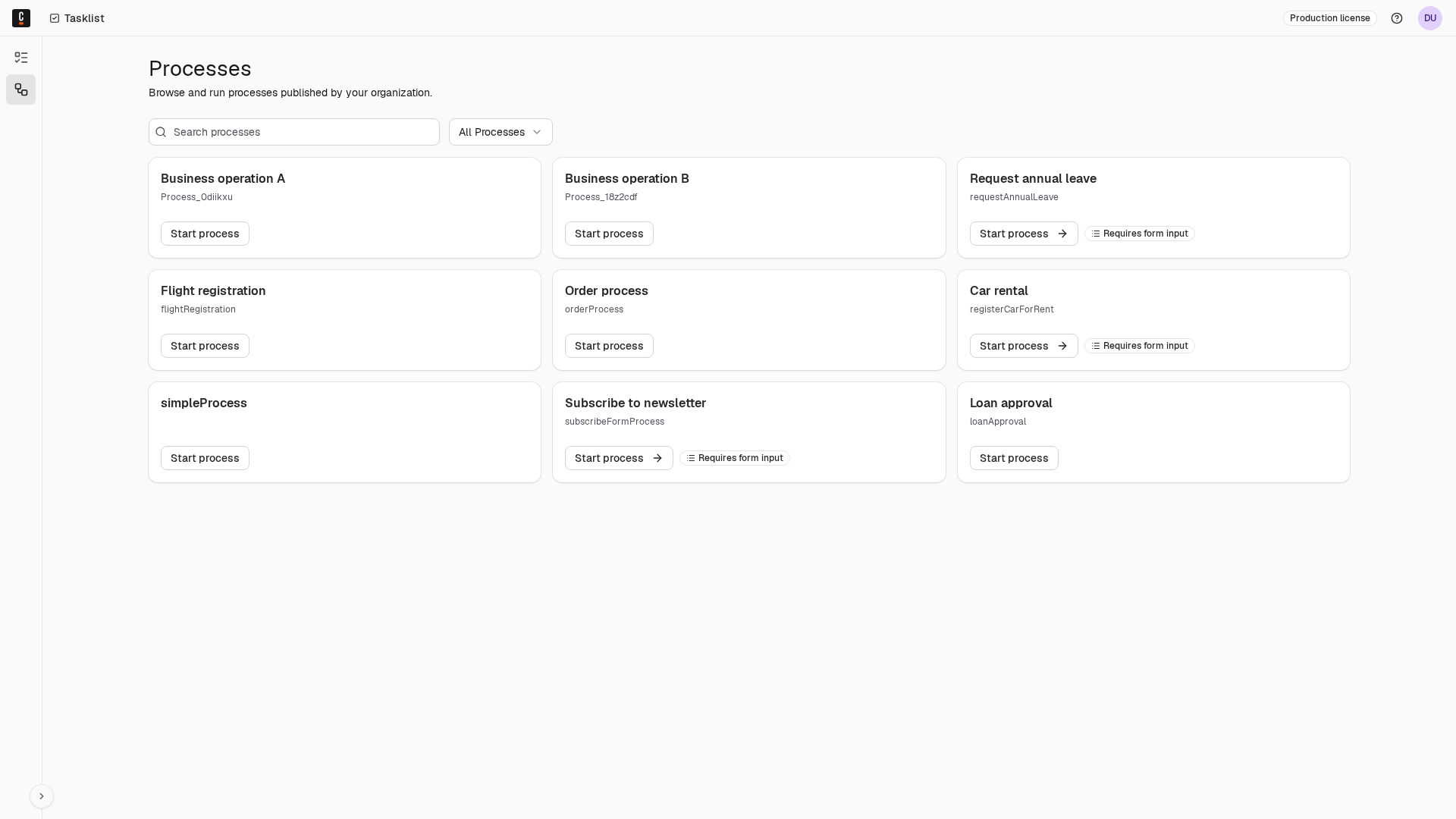Click the Process_0diikxu identifier text
The height and width of the screenshot is (819, 1456).
[x=196, y=197]
